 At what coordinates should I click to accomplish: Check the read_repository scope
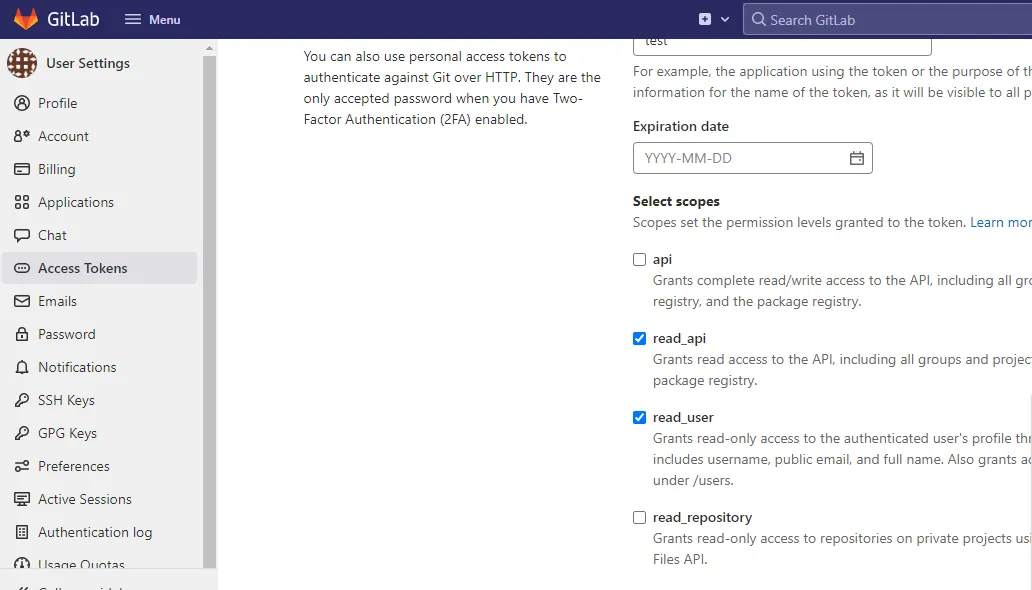tap(639, 518)
